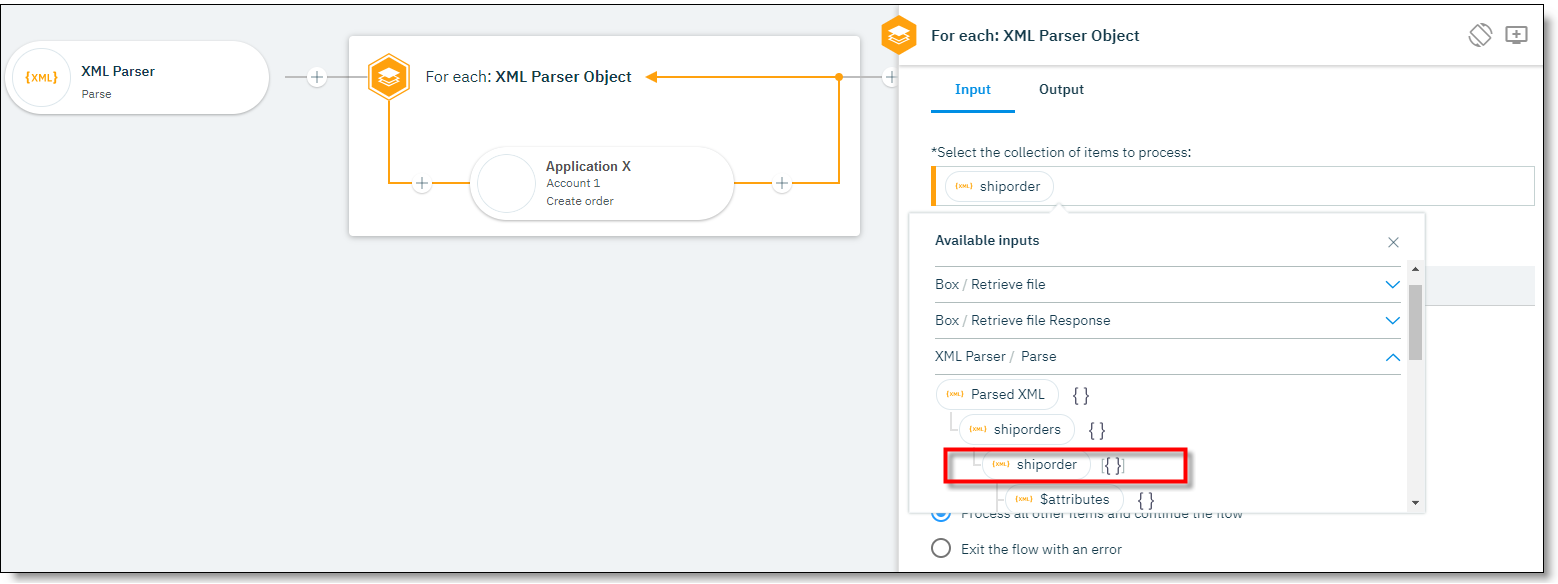Image resolution: width=1558 pixels, height=584 pixels.
Task: Select the Parsed XML input pill
Action: 997,395
